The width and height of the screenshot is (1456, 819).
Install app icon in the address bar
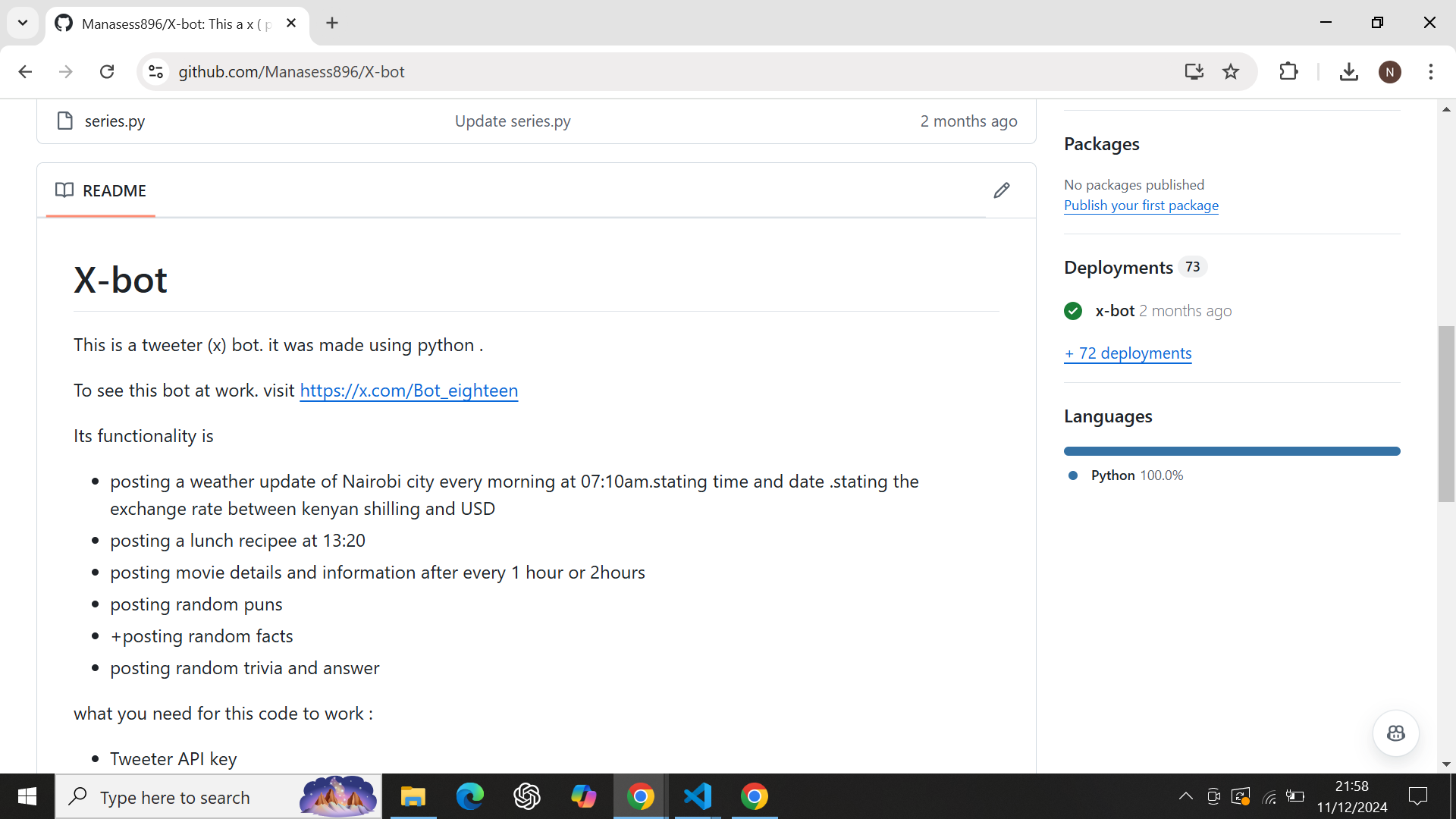(1194, 72)
